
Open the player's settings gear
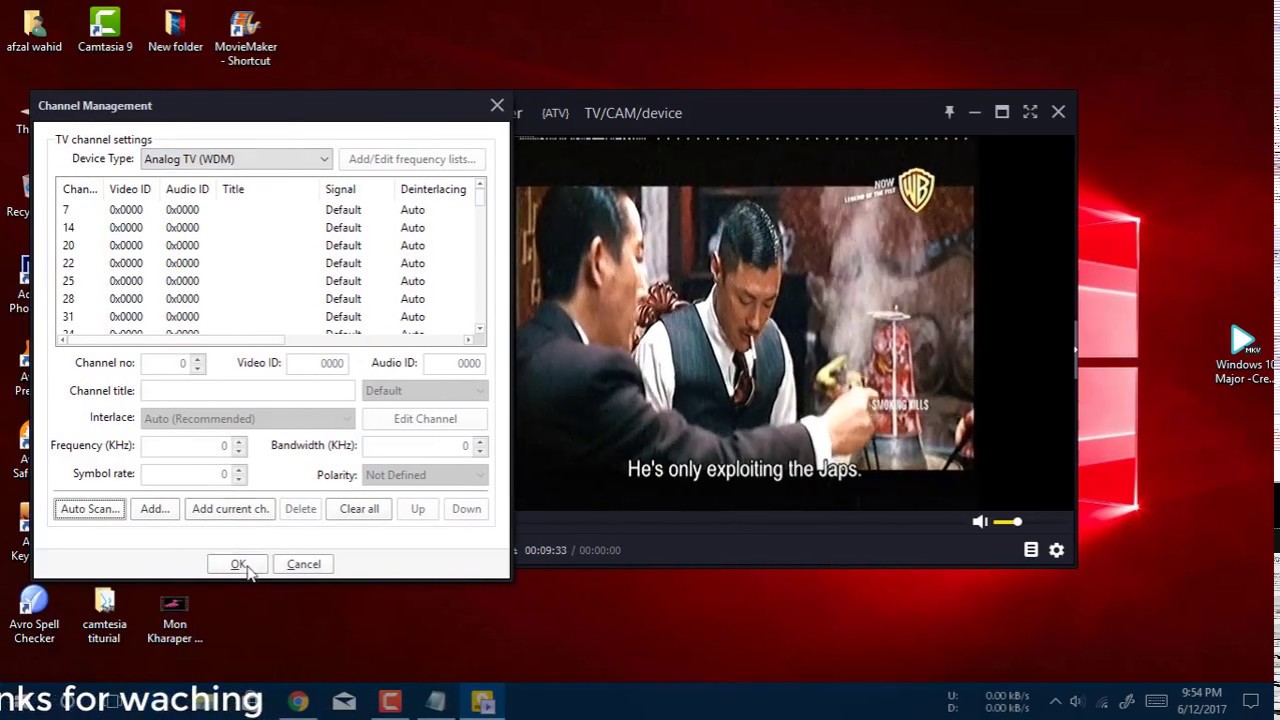tap(1057, 550)
